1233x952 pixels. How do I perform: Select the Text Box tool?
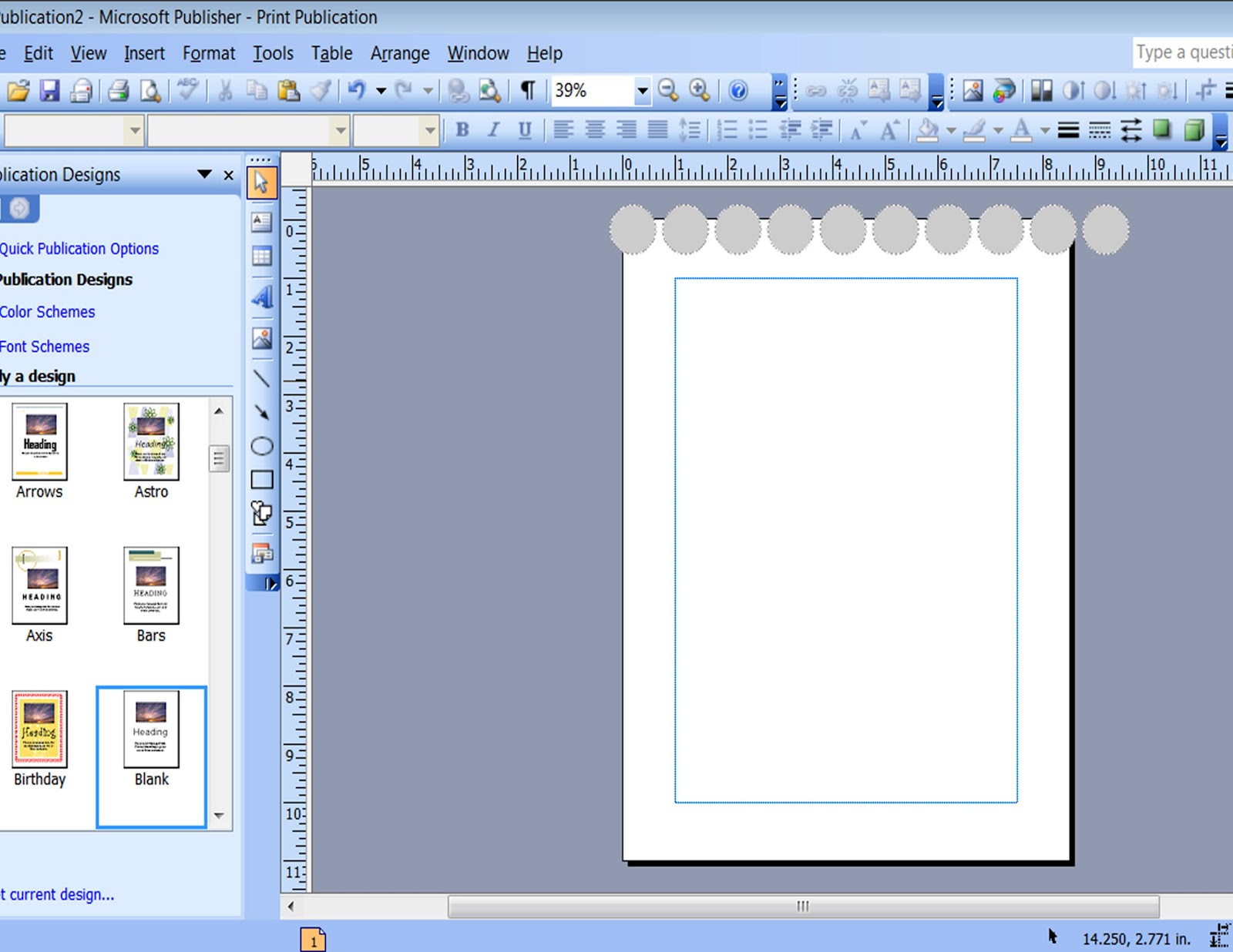tap(261, 223)
